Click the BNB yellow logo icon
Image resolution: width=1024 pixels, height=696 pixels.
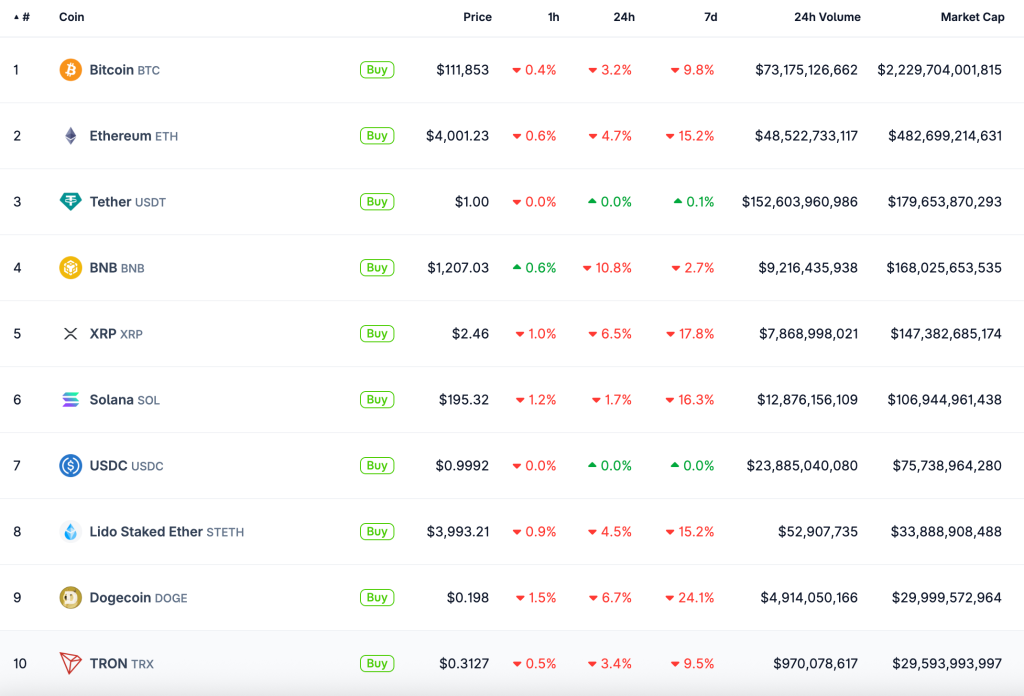click(70, 268)
